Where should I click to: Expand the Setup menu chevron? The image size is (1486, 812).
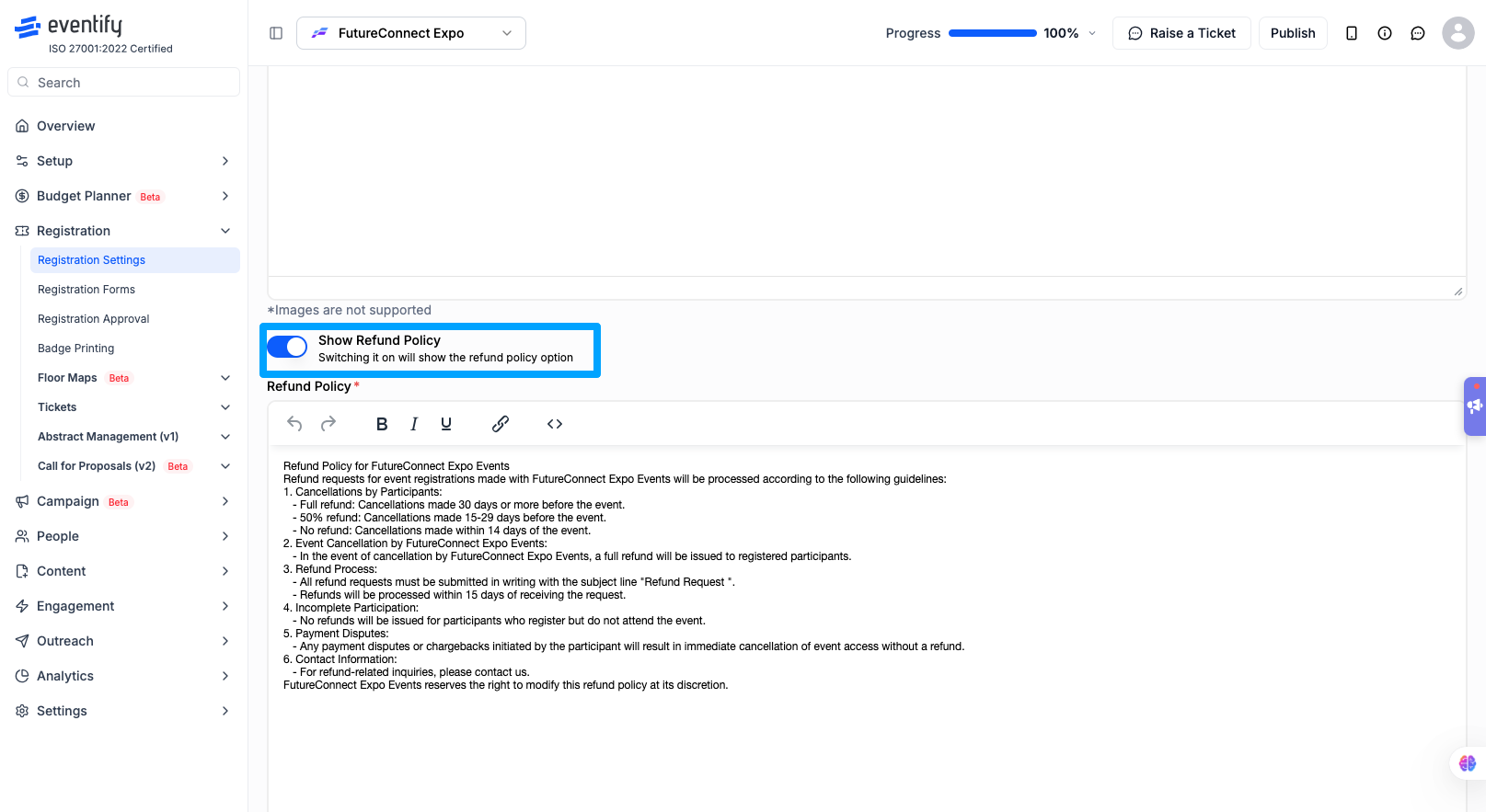(225, 161)
